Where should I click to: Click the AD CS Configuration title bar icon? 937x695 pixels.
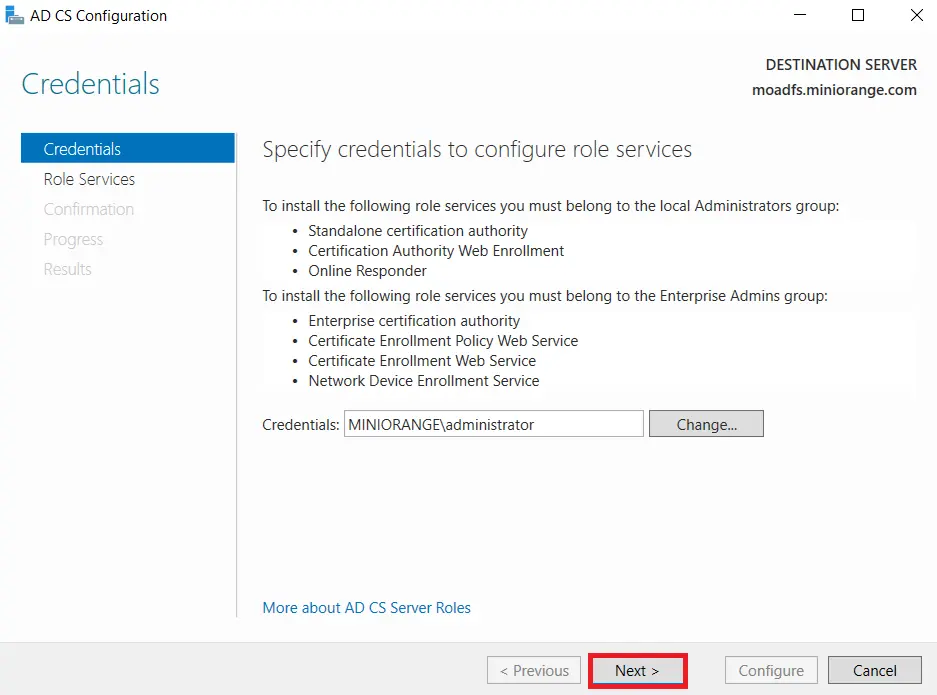click(14, 15)
